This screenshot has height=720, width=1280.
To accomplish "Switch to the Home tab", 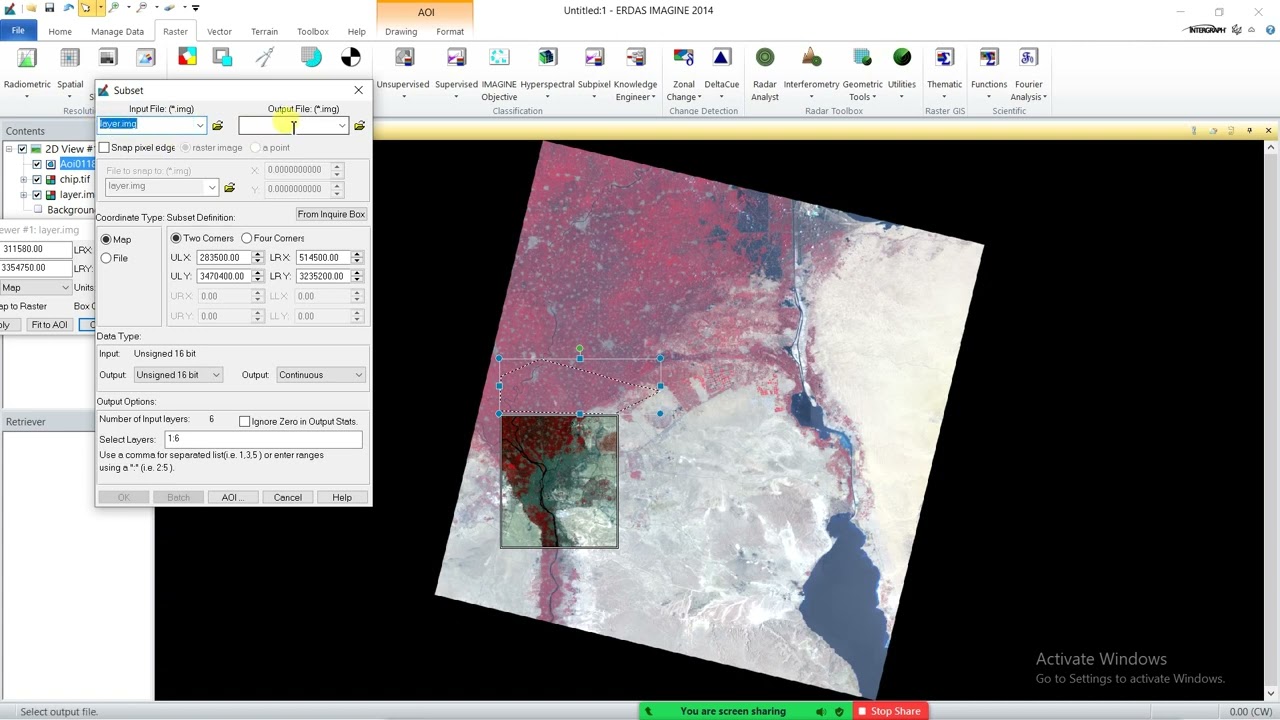I will (60, 32).
